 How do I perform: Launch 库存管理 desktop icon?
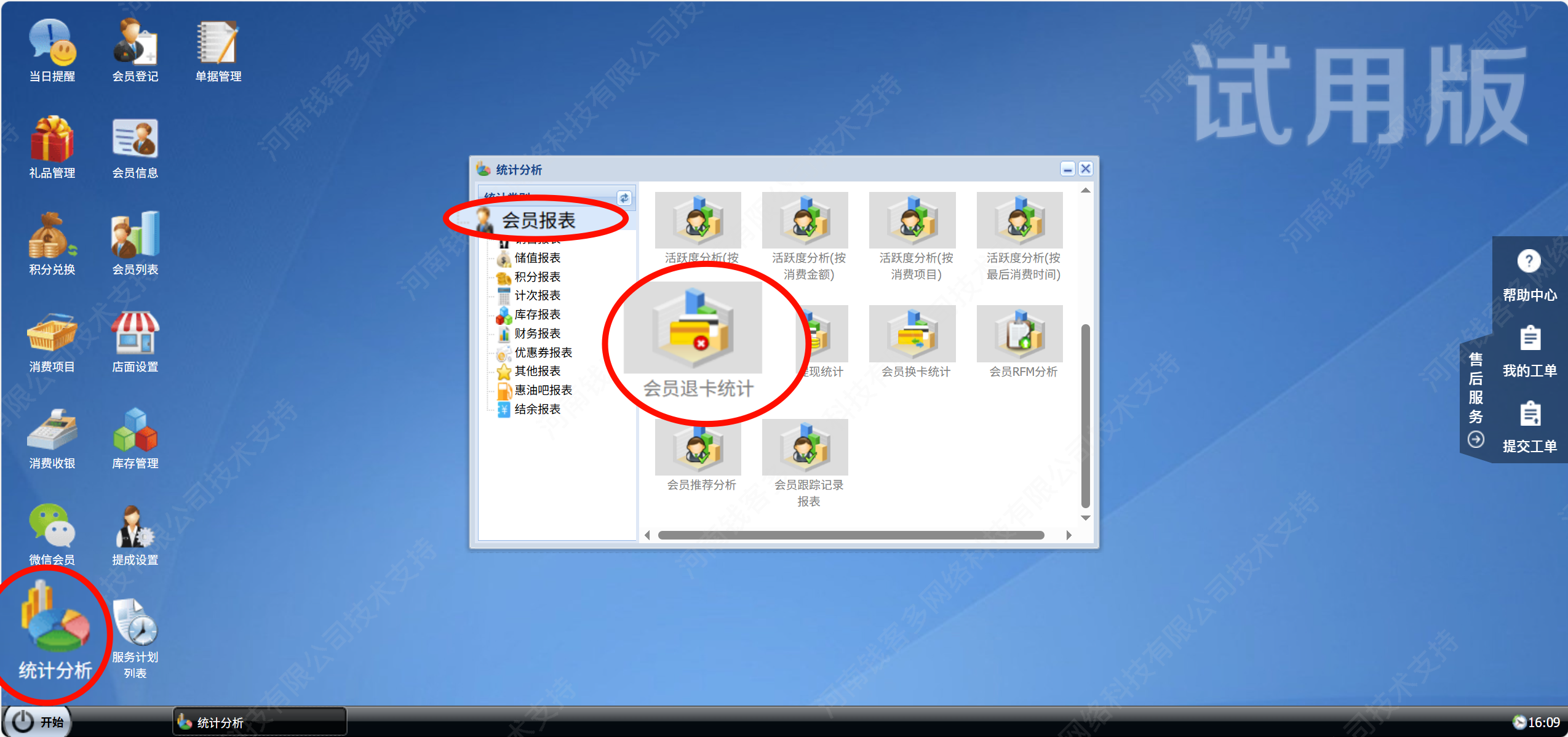[x=135, y=431]
